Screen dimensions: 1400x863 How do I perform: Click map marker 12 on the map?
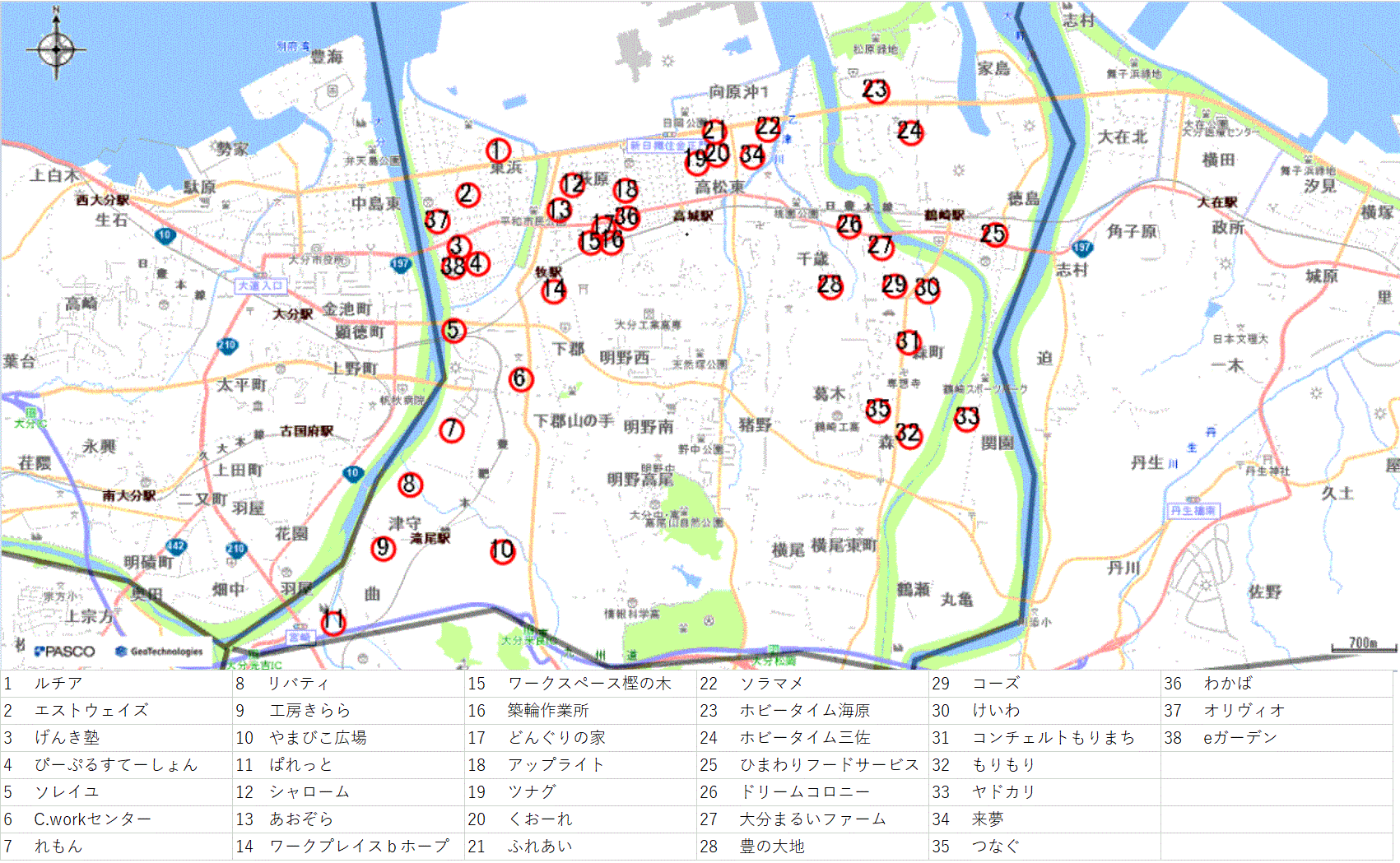click(572, 184)
